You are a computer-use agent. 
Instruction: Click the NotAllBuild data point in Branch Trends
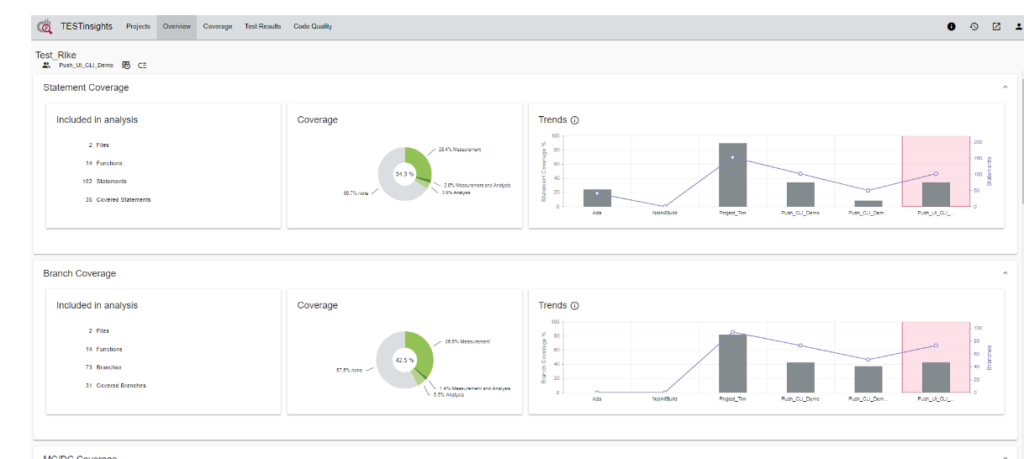pos(665,392)
